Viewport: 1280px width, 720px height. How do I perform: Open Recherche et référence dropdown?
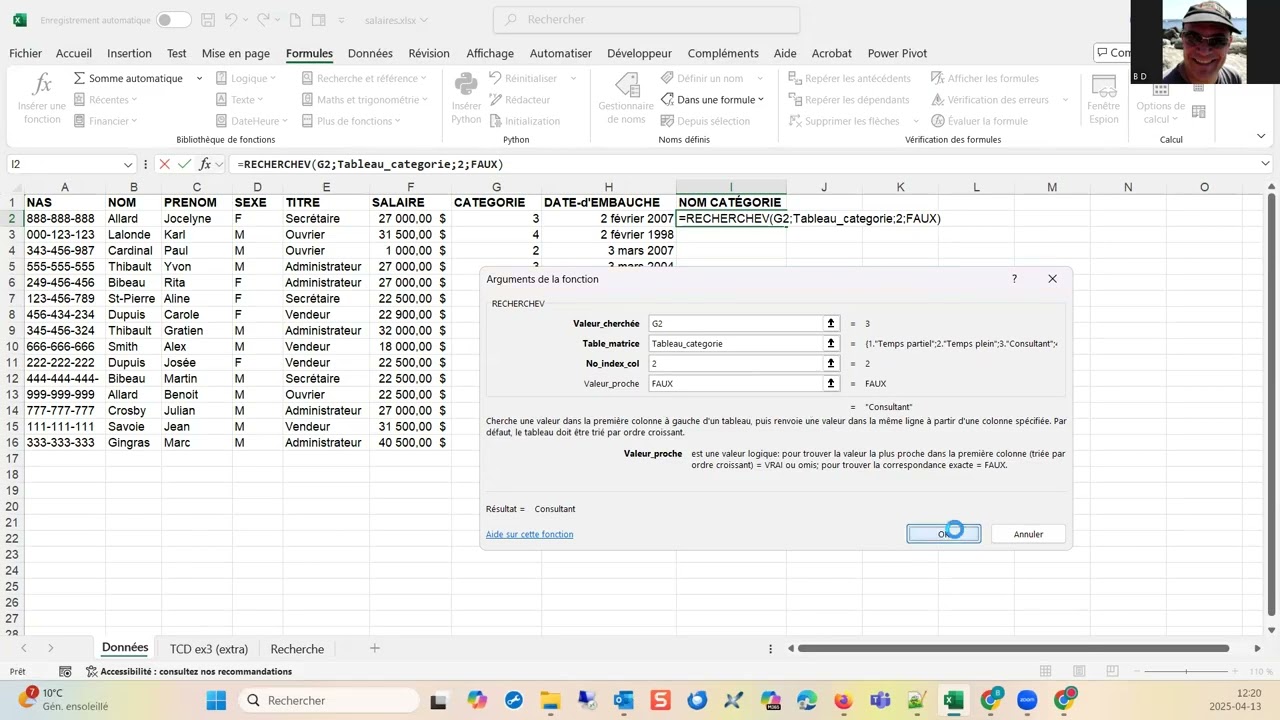[x=364, y=78]
